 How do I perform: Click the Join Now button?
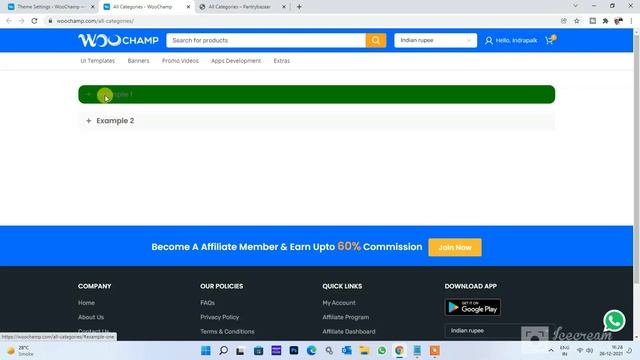[455, 247]
